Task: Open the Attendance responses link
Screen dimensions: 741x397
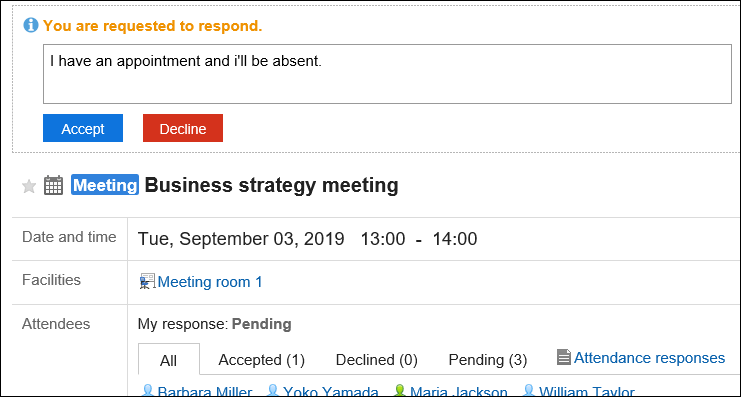Action: pos(649,358)
